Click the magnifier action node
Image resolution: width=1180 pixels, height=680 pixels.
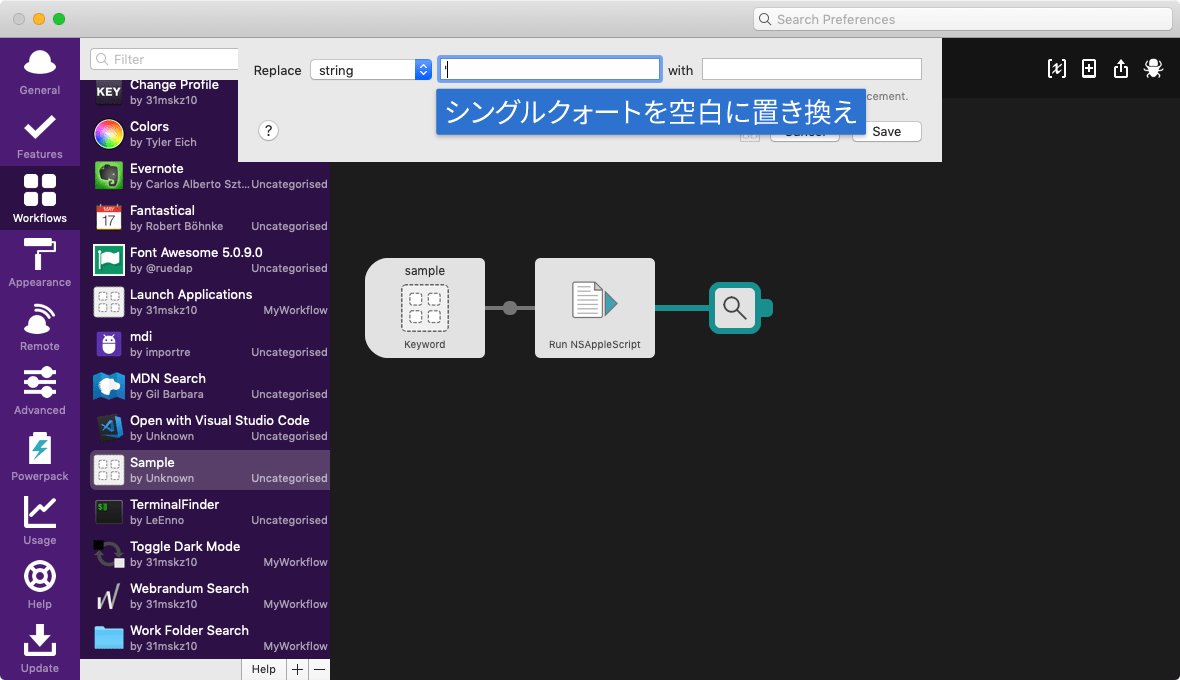click(x=735, y=308)
